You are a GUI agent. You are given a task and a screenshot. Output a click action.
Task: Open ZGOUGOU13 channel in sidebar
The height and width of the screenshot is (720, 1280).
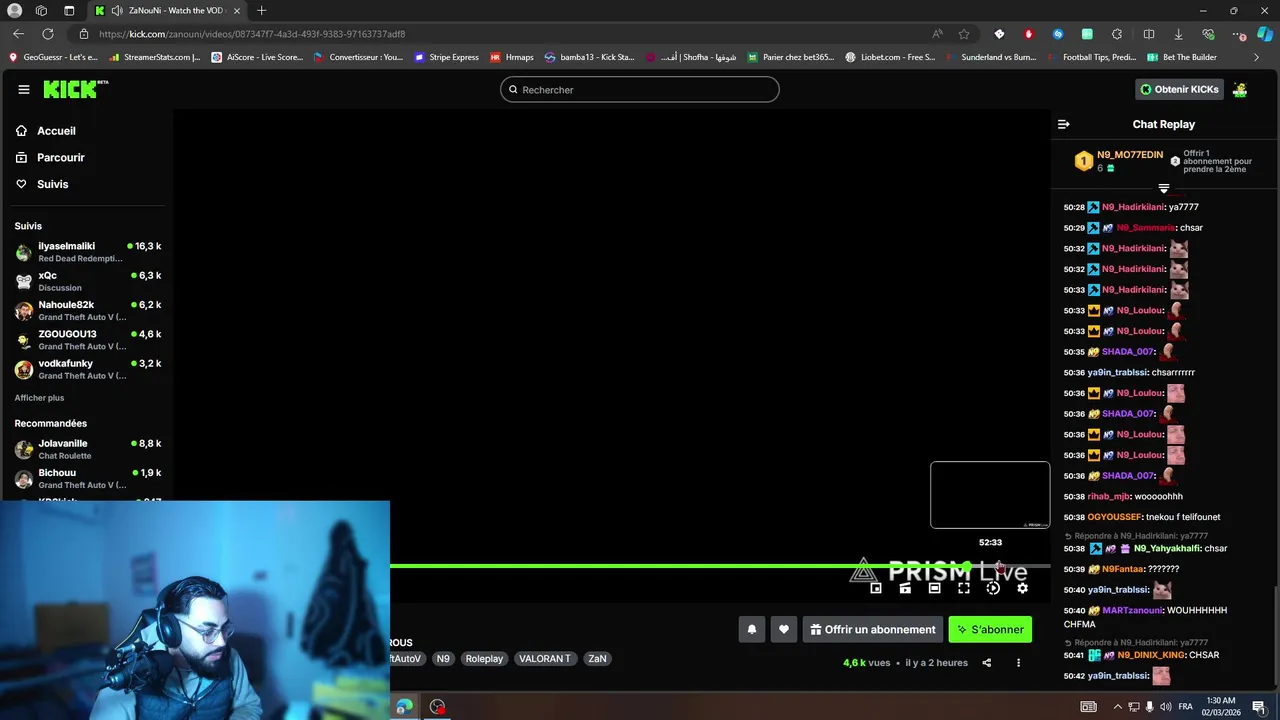(x=88, y=339)
